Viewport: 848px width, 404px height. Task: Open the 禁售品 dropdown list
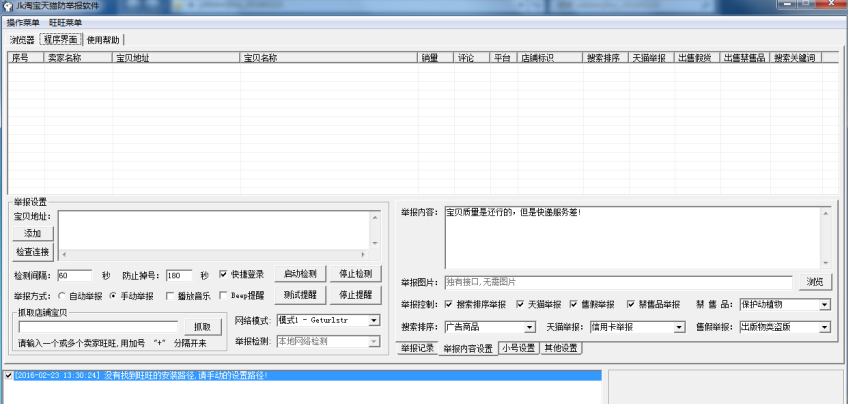(x=825, y=305)
